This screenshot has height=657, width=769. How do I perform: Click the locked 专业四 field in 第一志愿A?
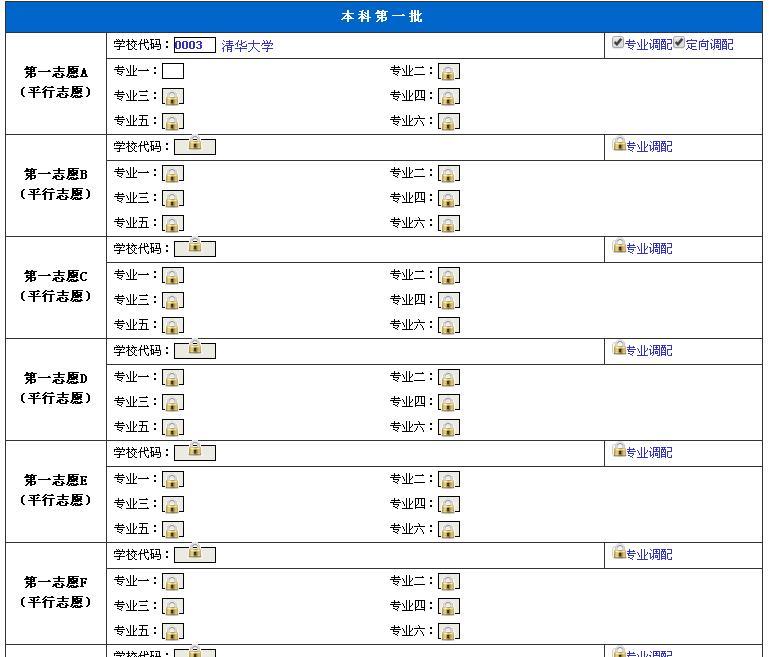(449, 97)
